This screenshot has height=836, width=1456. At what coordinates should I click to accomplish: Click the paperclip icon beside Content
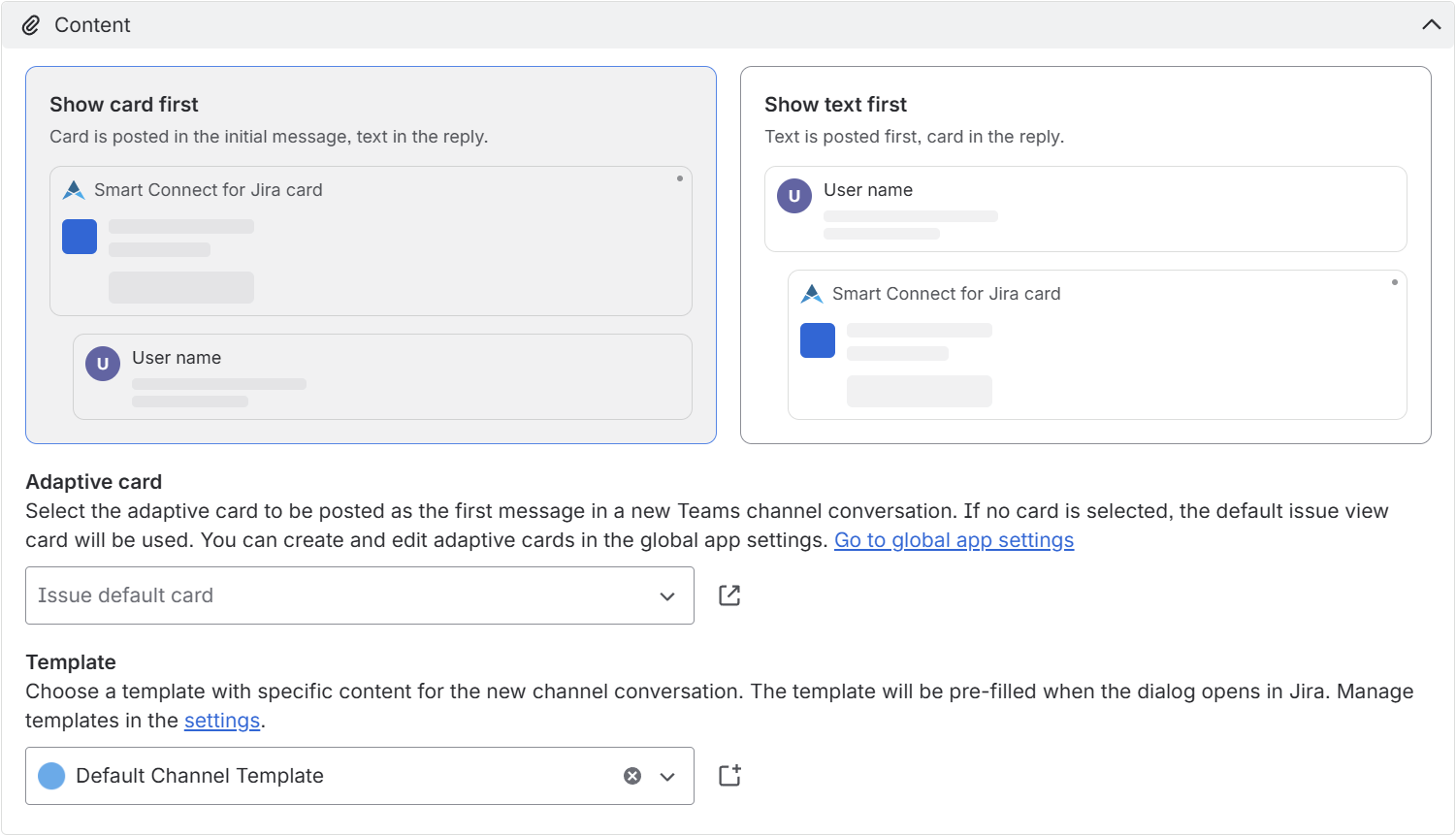click(x=31, y=25)
